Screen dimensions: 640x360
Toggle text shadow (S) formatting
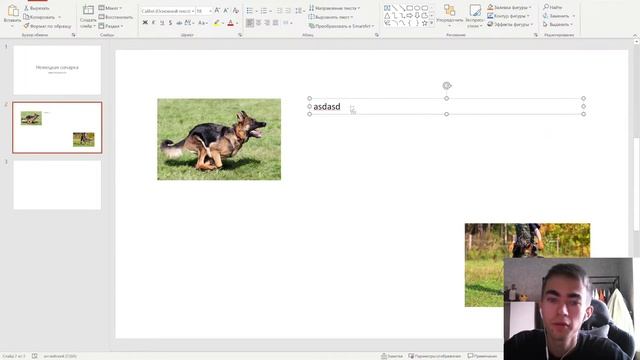point(170,23)
